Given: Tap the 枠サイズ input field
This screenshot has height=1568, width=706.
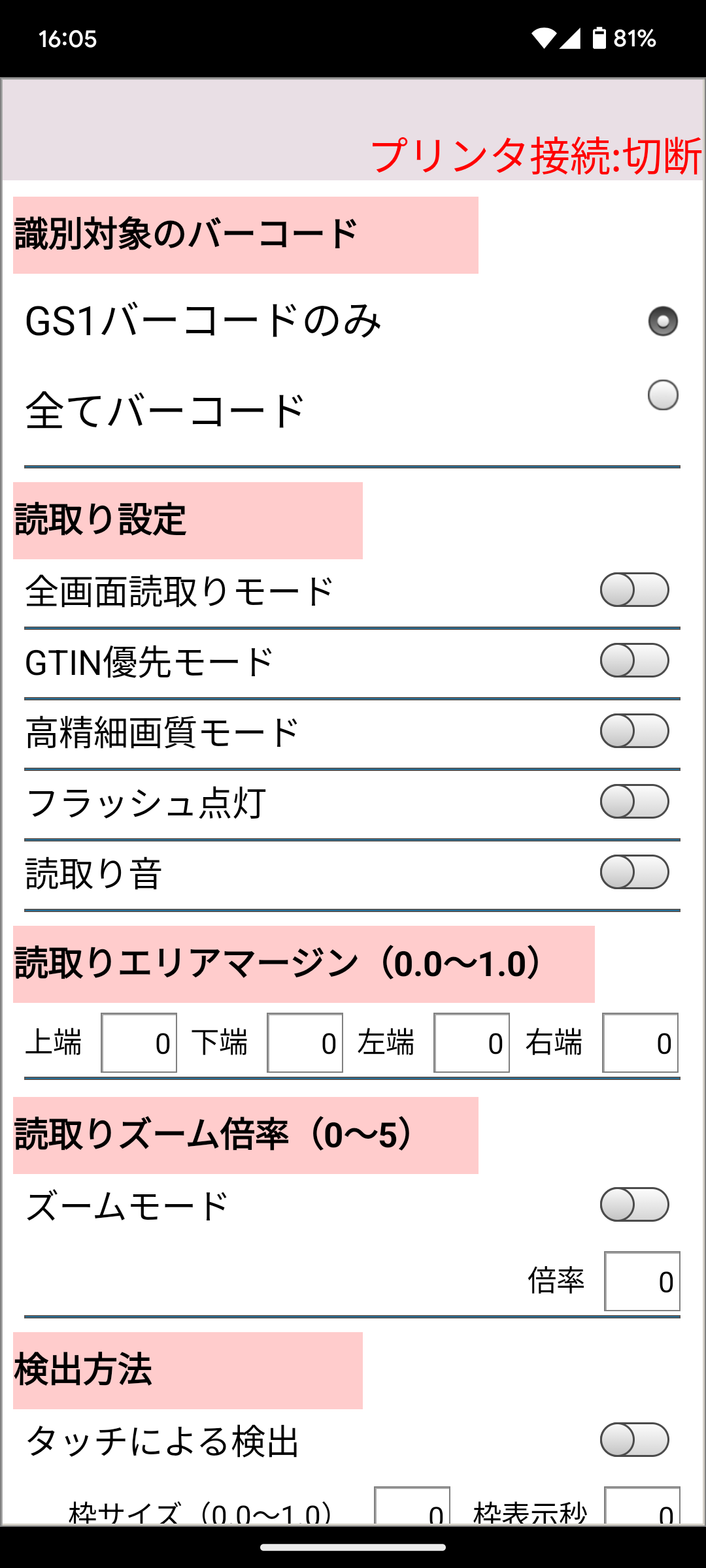Looking at the screenshot, I should [412, 1508].
